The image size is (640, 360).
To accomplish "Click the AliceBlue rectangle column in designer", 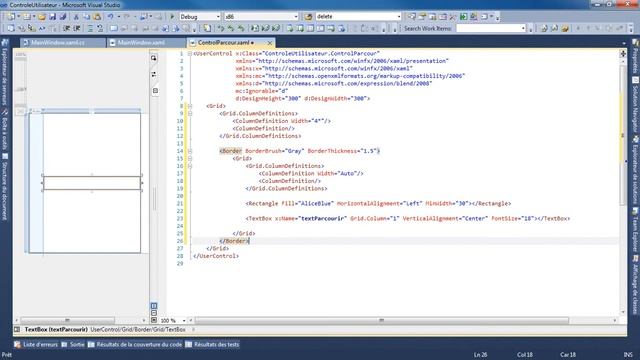I will click(x=36, y=183).
